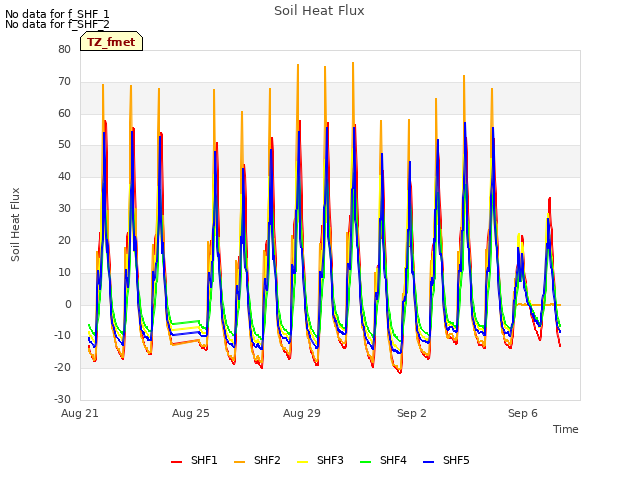Click the 70 y-axis tick label
This screenshot has width=640, height=480.
(x=64, y=81)
